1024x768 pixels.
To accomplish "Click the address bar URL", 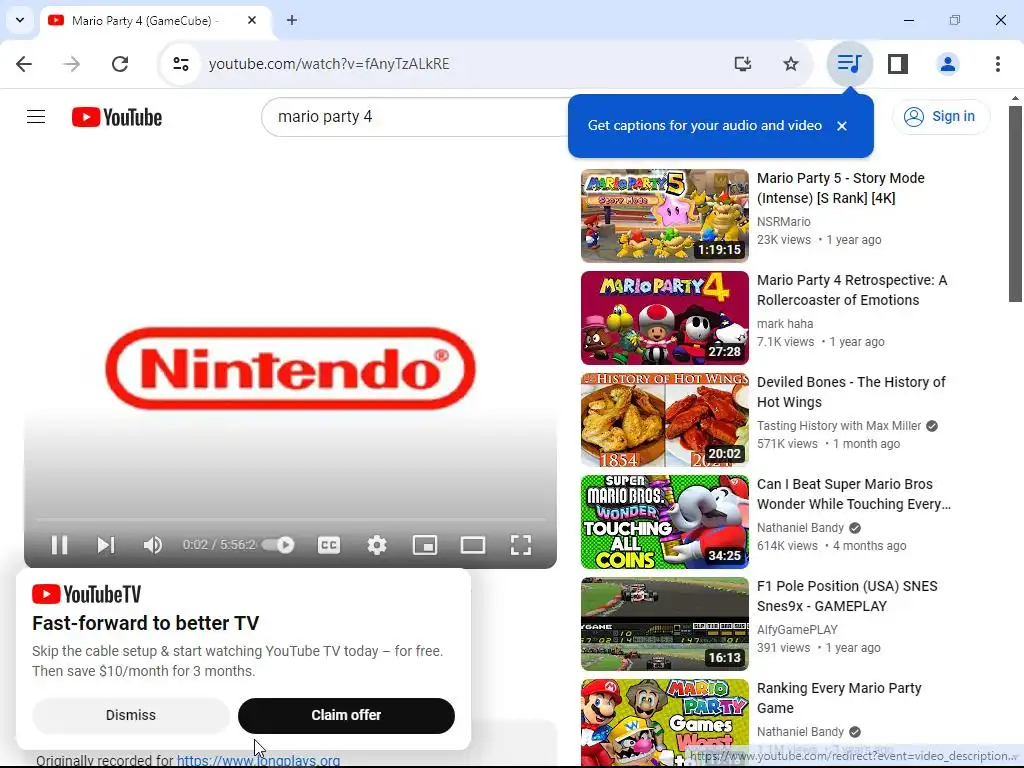I will tap(328, 63).
